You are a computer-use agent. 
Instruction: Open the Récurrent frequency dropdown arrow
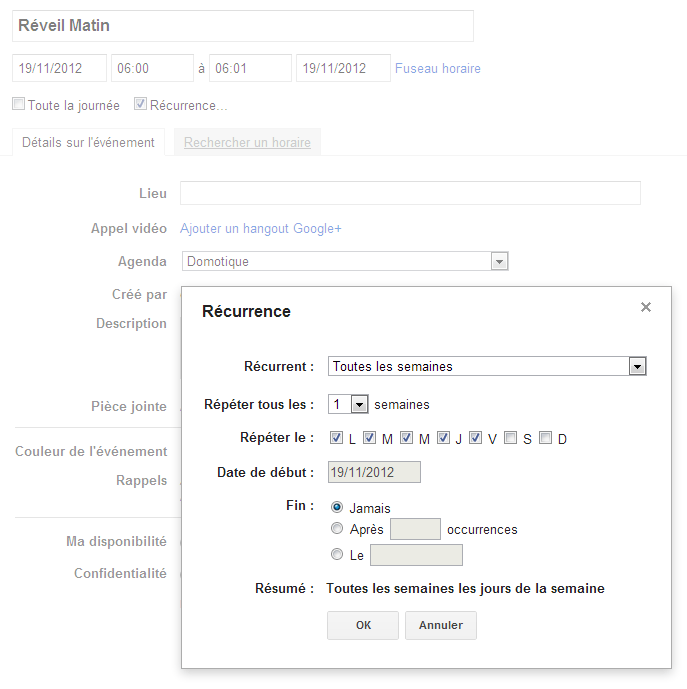coord(637,366)
